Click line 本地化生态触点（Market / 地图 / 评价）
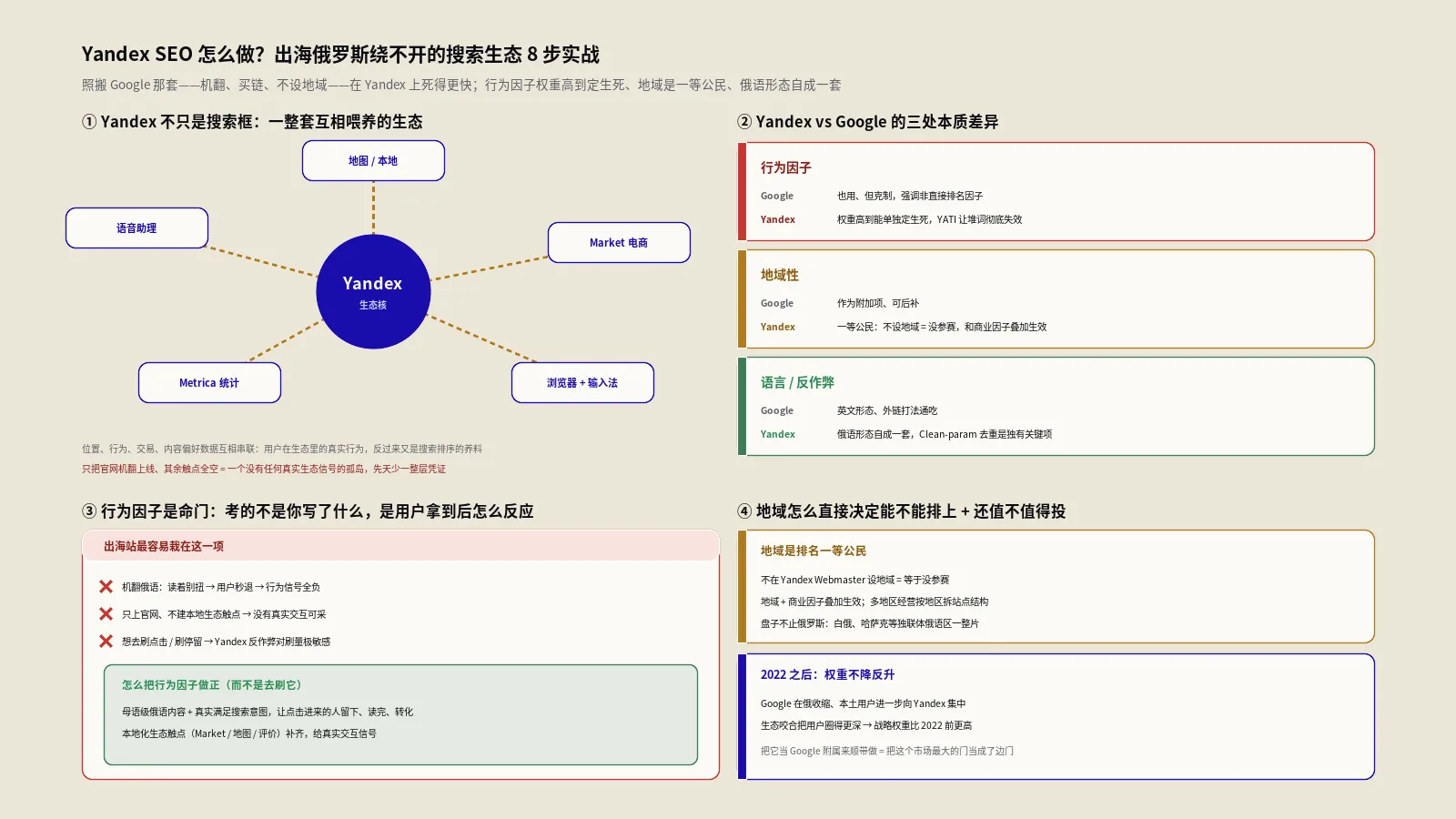Image resolution: width=1456 pixels, height=819 pixels. (x=249, y=733)
